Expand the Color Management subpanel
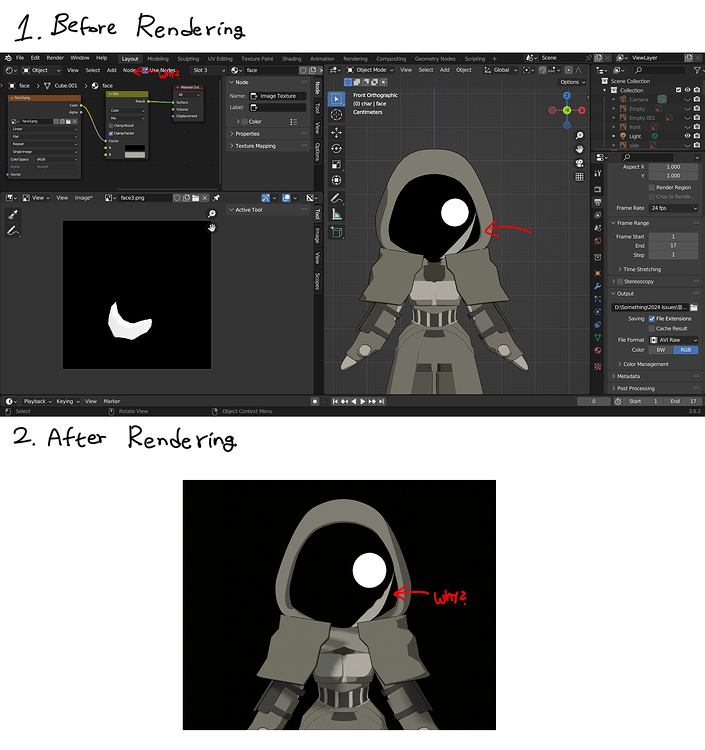This screenshot has width=705, height=750. click(x=646, y=364)
